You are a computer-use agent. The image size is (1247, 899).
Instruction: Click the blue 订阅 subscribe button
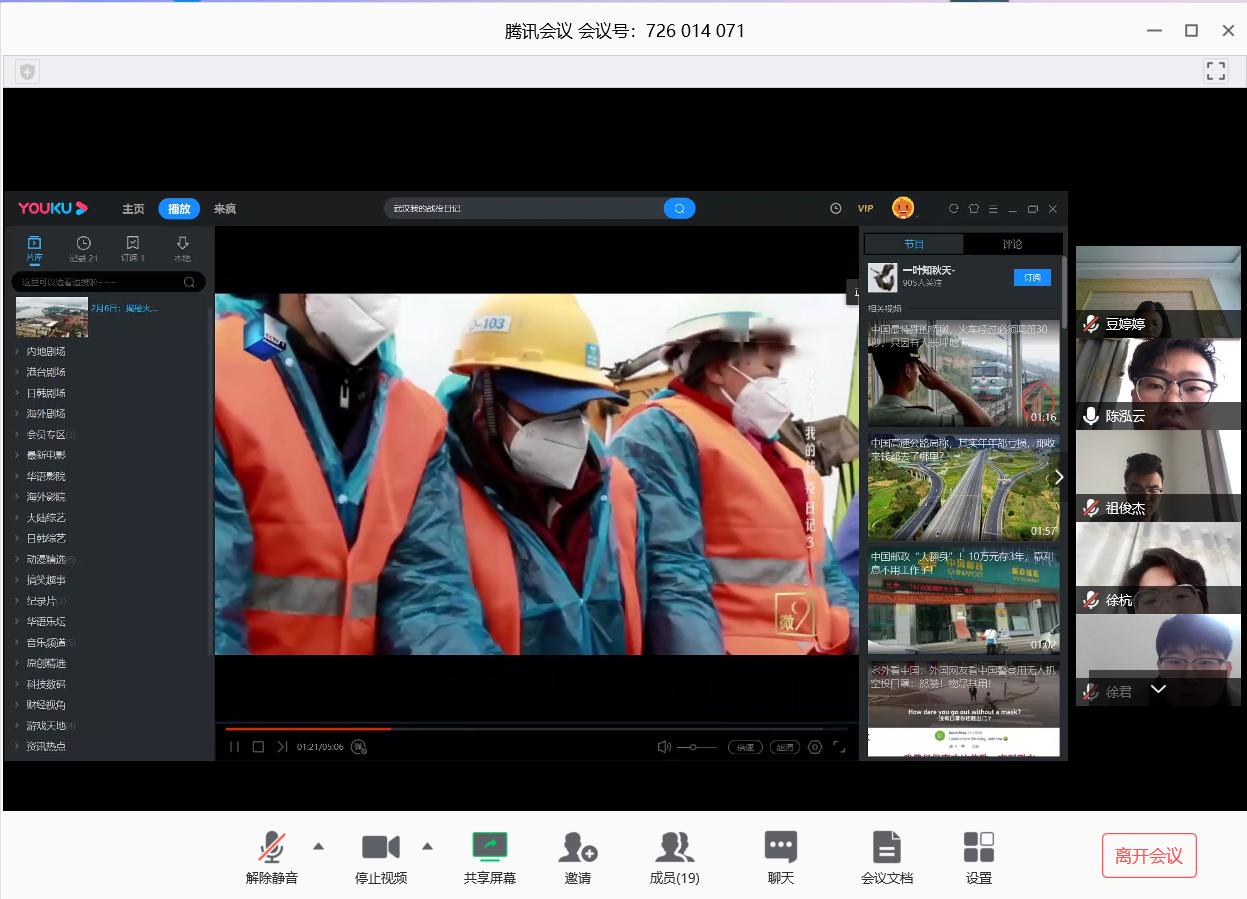point(1032,277)
